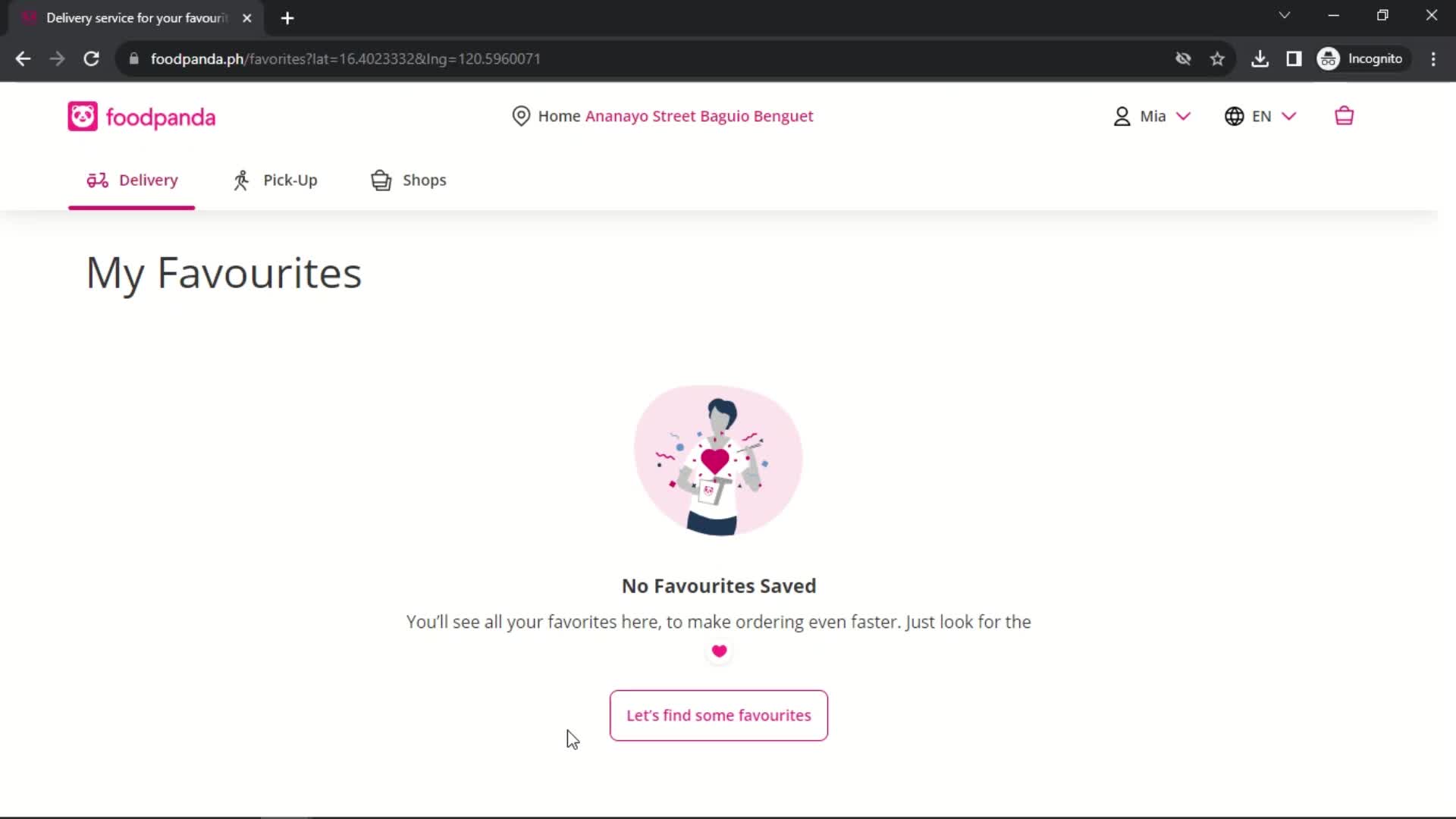The width and height of the screenshot is (1456, 819).
Task: Toggle the screen cast icon
Action: [x=1294, y=58]
